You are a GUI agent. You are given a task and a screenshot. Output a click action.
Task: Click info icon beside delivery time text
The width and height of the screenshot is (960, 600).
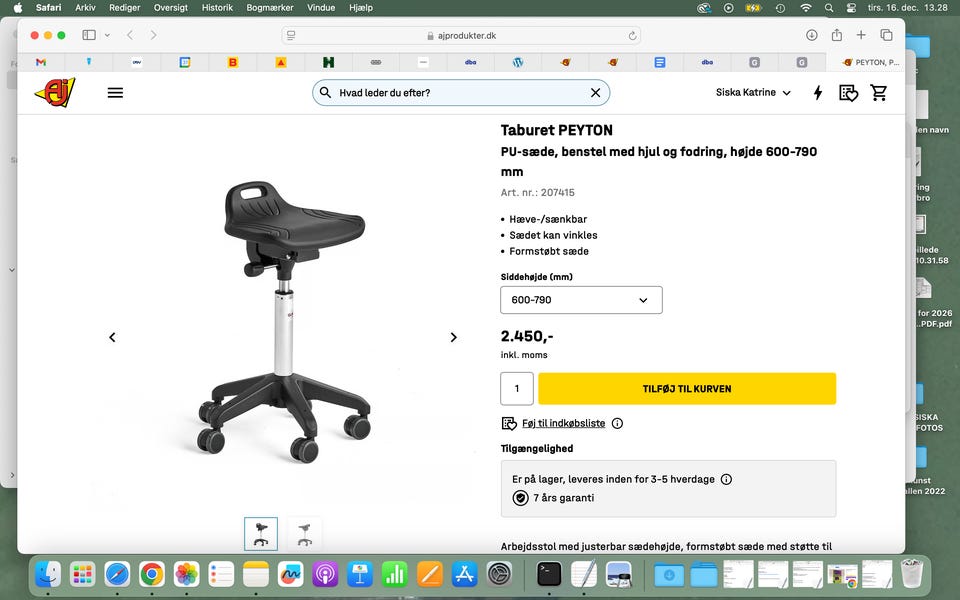point(726,479)
